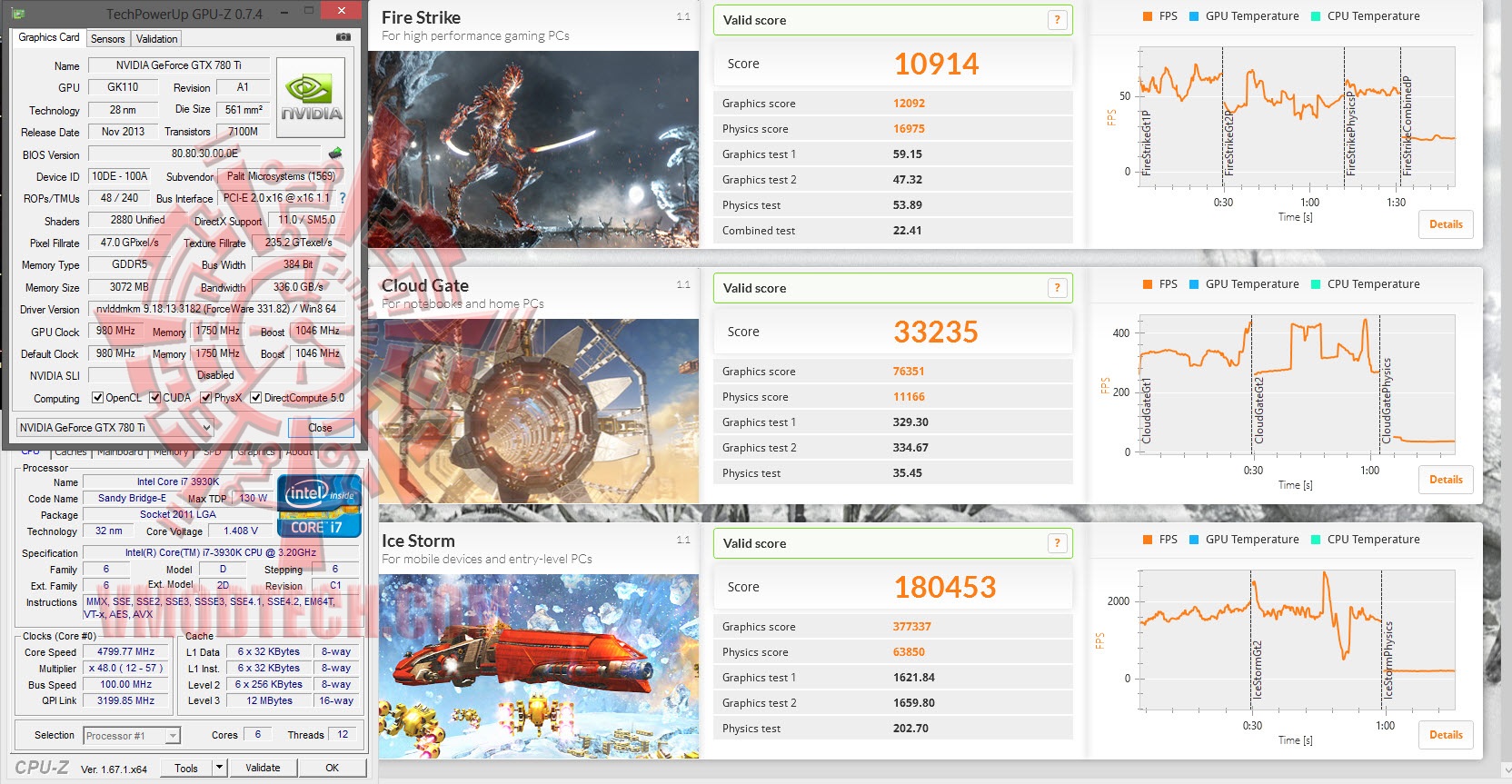Click the FireStrikeGt2P marker in the chart
Screen dimensions: 1512x784
tap(1228, 144)
